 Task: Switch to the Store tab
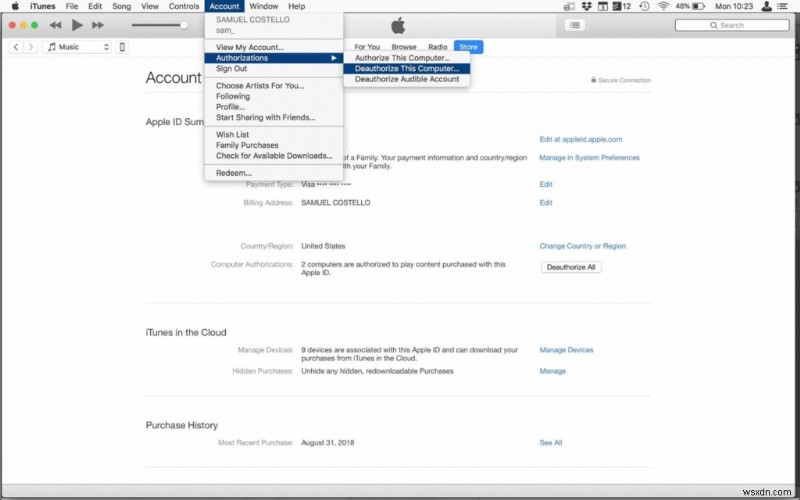pyautogui.click(x=468, y=47)
